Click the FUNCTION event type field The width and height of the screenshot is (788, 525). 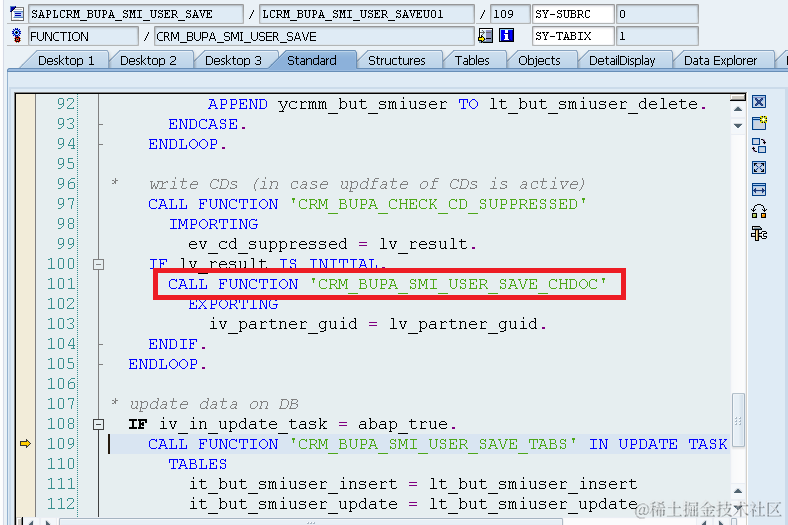[83, 36]
